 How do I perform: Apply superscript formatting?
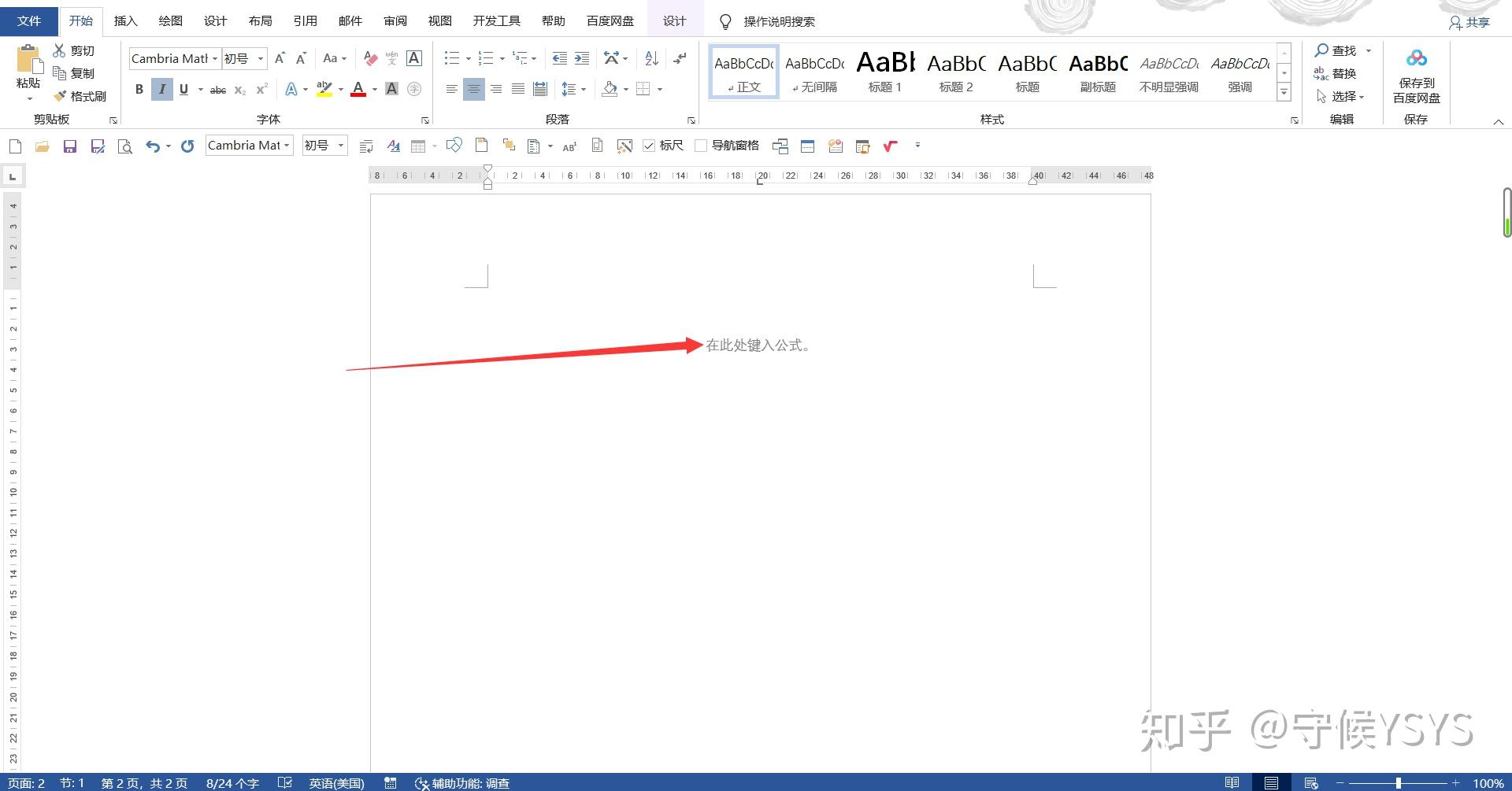pyautogui.click(x=261, y=89)
